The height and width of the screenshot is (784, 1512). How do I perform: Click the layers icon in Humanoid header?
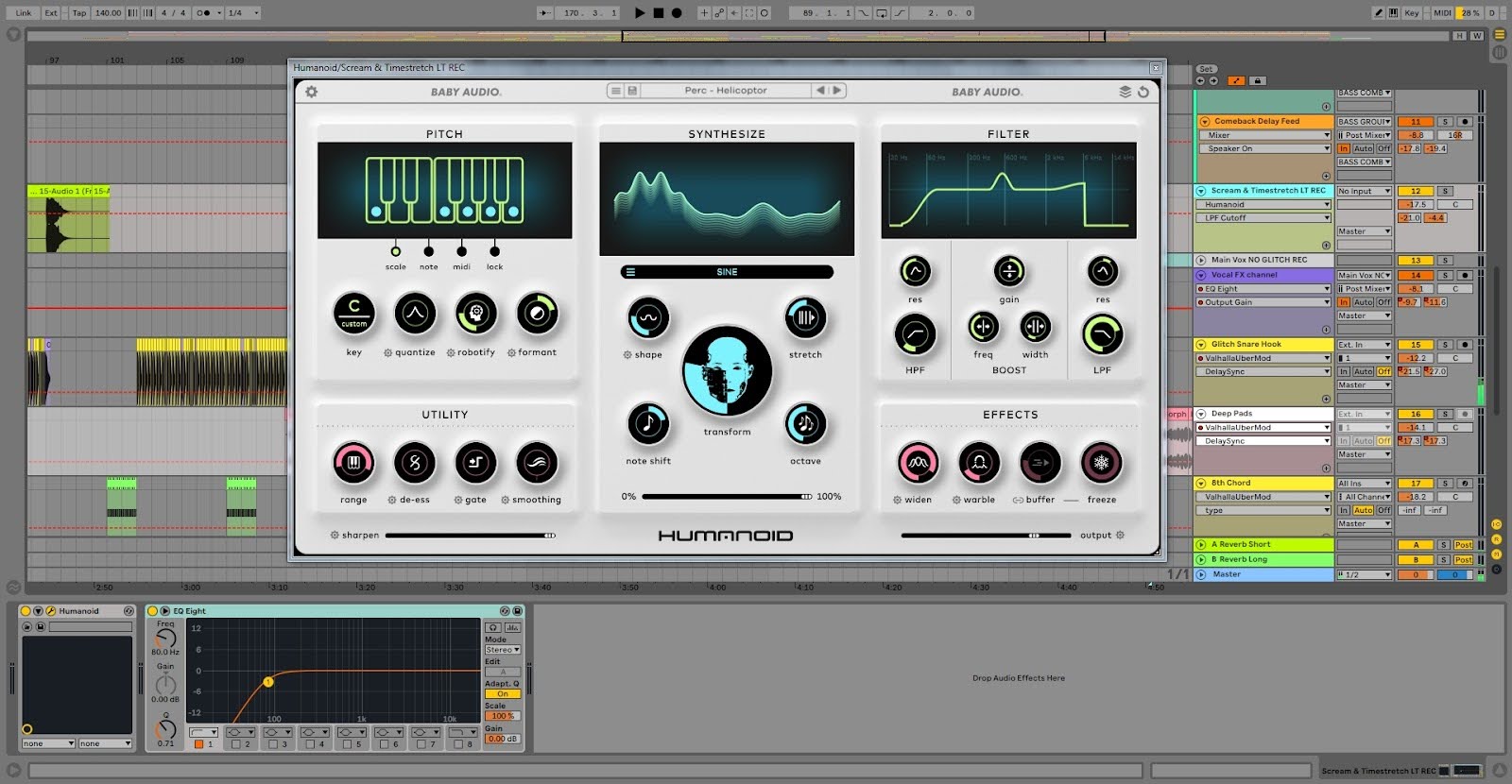click(1125, 92)
